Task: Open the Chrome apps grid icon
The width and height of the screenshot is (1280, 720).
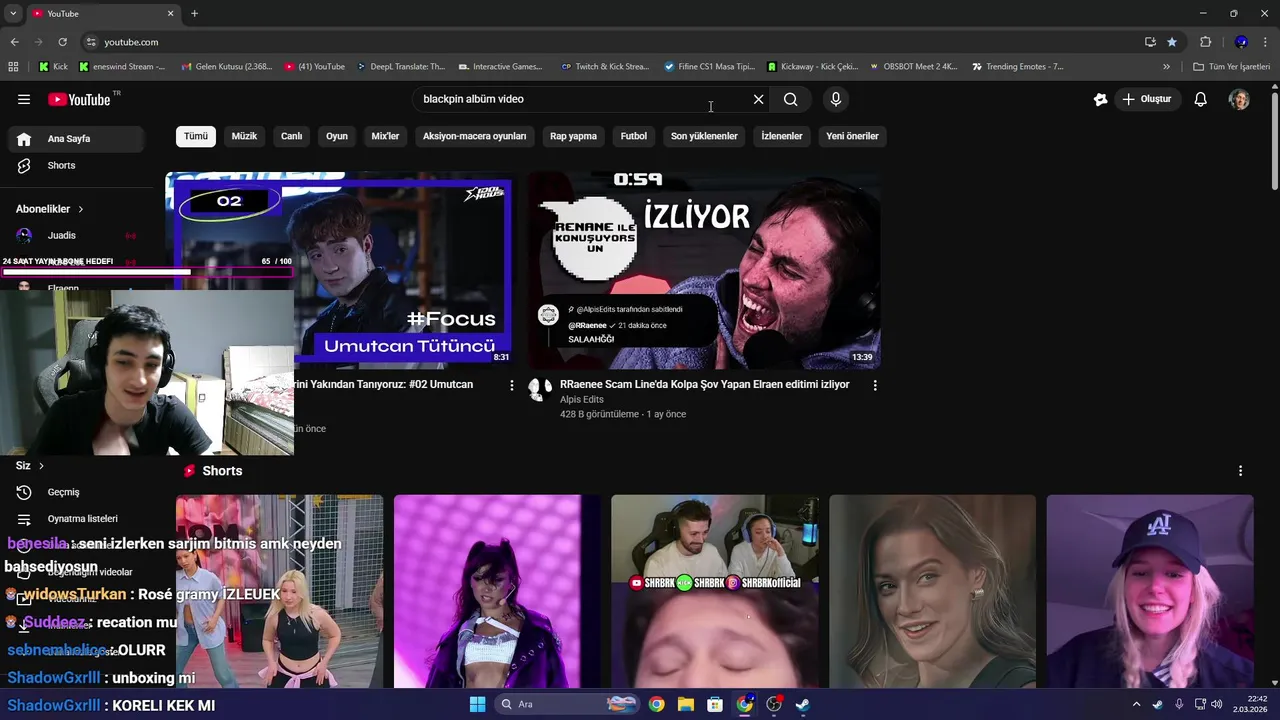Action: (x=13, y=67)
